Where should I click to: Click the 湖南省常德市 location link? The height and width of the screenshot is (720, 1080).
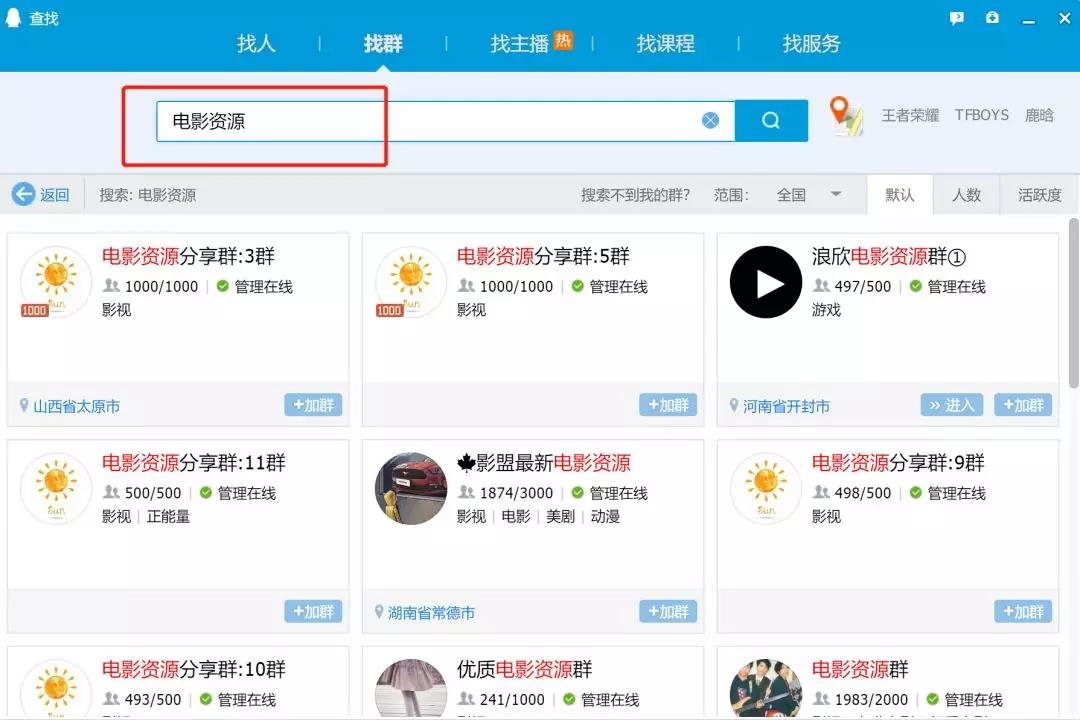[x=431, y=613]
